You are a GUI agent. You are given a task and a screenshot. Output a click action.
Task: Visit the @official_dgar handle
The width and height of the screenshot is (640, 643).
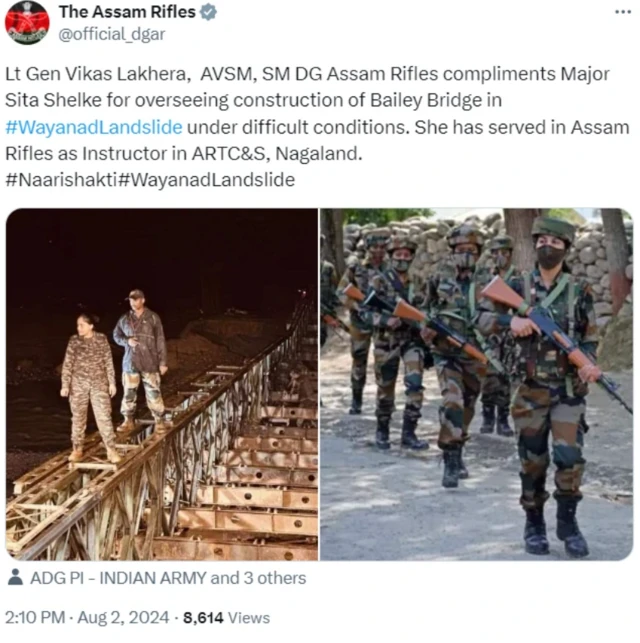(x=112, y=34)
